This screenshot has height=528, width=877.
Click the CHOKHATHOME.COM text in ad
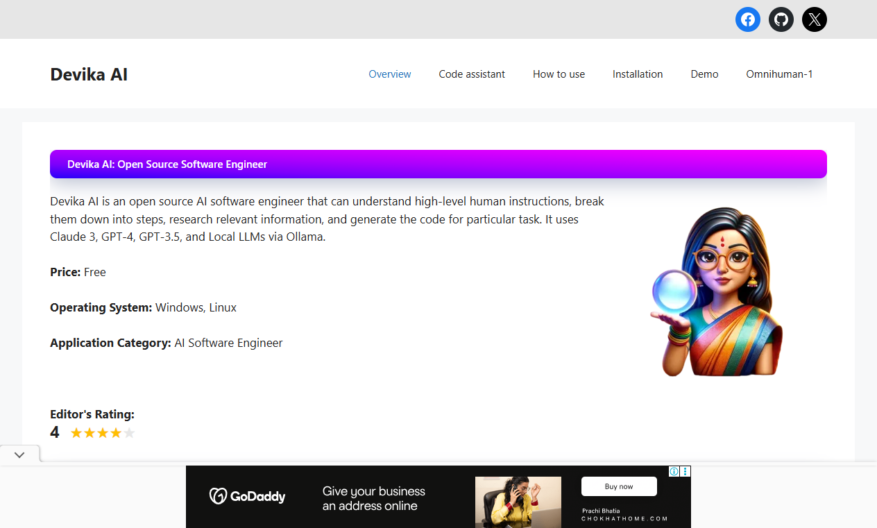tap(624, 518)
